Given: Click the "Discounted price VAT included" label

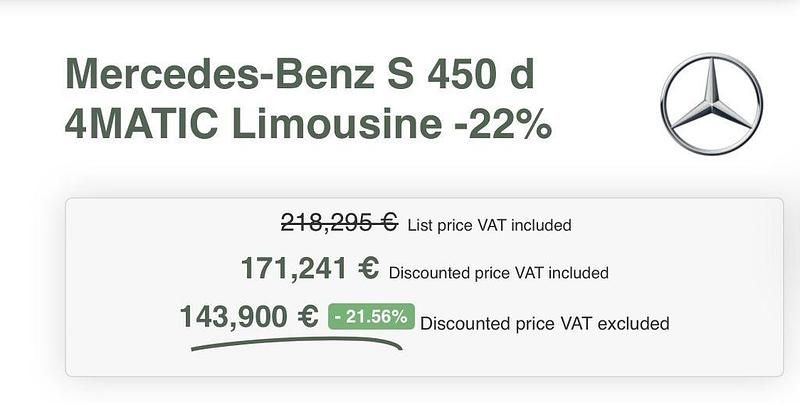Looking at the screenshot, I should point(498,272).
